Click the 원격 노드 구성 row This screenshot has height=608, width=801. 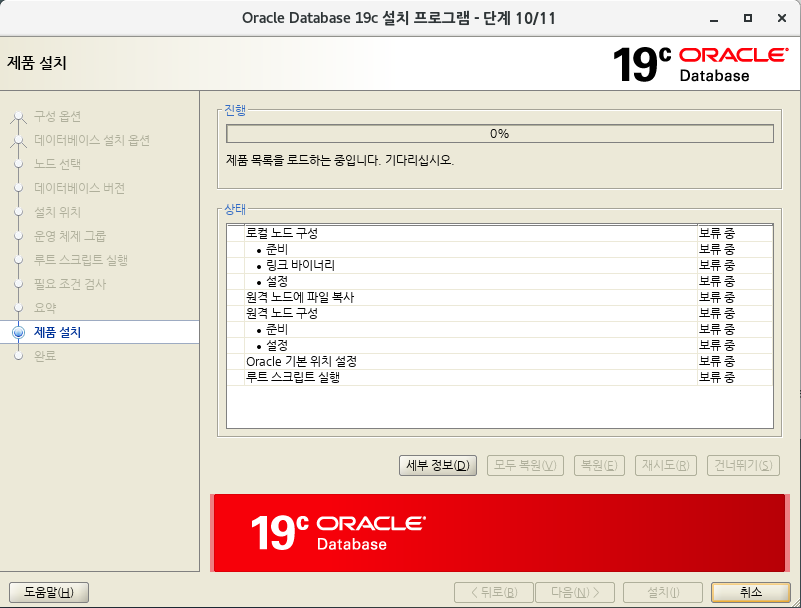[x=500, y=313]
